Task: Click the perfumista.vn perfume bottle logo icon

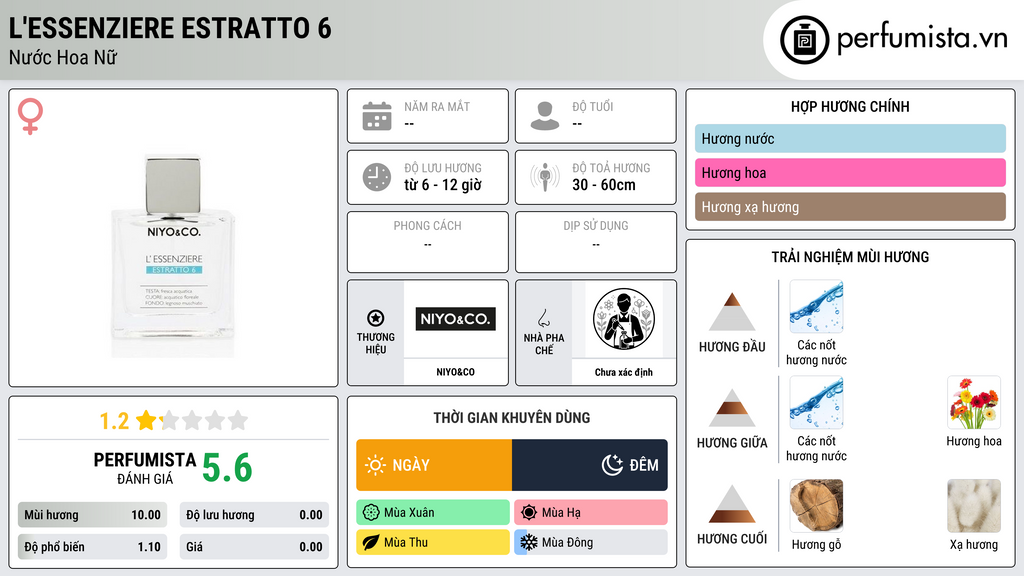Action: [x=805, y=40]
